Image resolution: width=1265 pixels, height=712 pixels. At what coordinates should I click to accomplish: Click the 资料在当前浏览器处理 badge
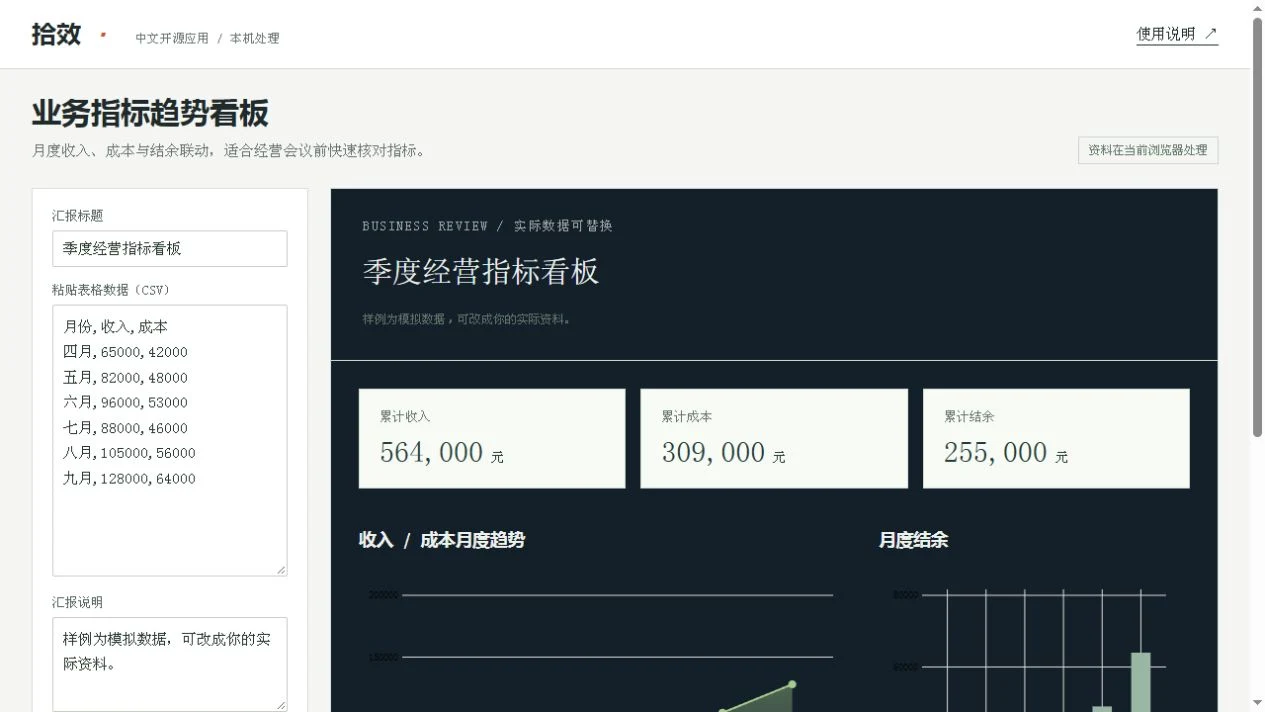pos(1148,150)
